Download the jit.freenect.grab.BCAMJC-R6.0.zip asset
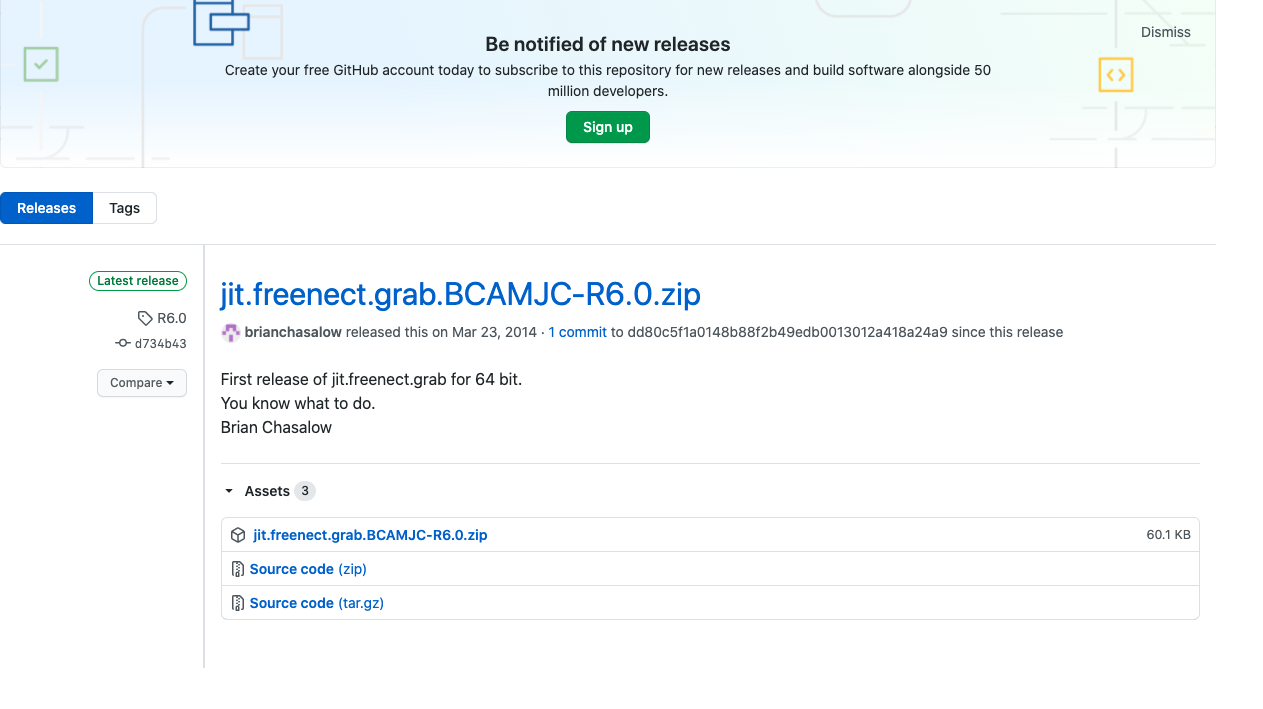This screenshot has height=709, width=1263. click(370, 535)
